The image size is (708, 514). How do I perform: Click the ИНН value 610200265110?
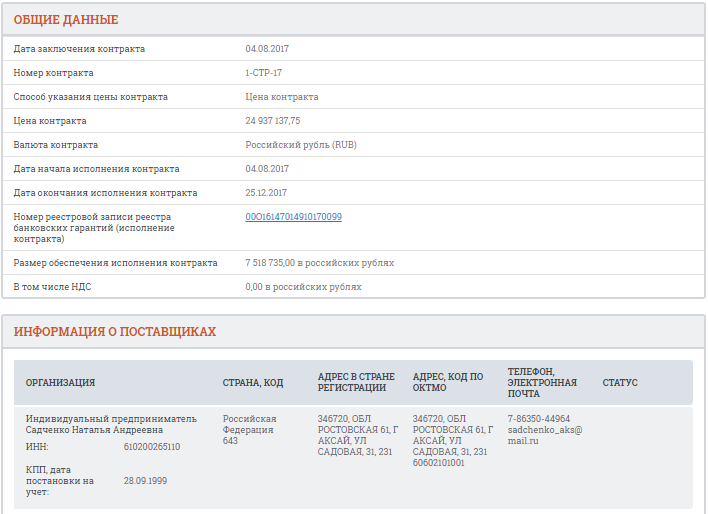point(152,447)
